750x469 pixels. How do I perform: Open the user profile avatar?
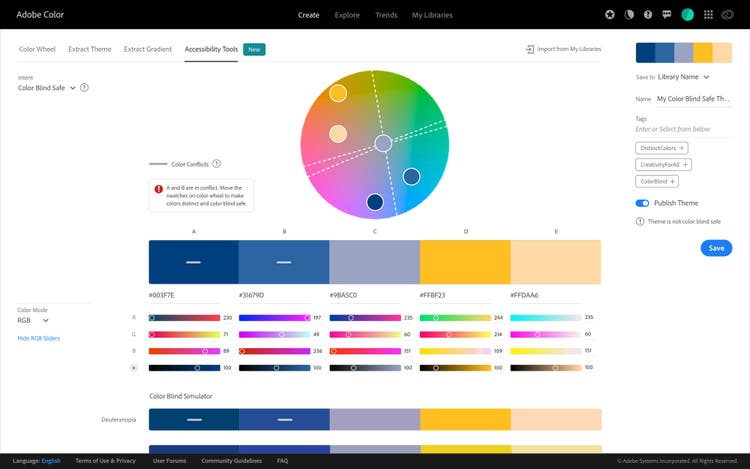click(687, 14)
